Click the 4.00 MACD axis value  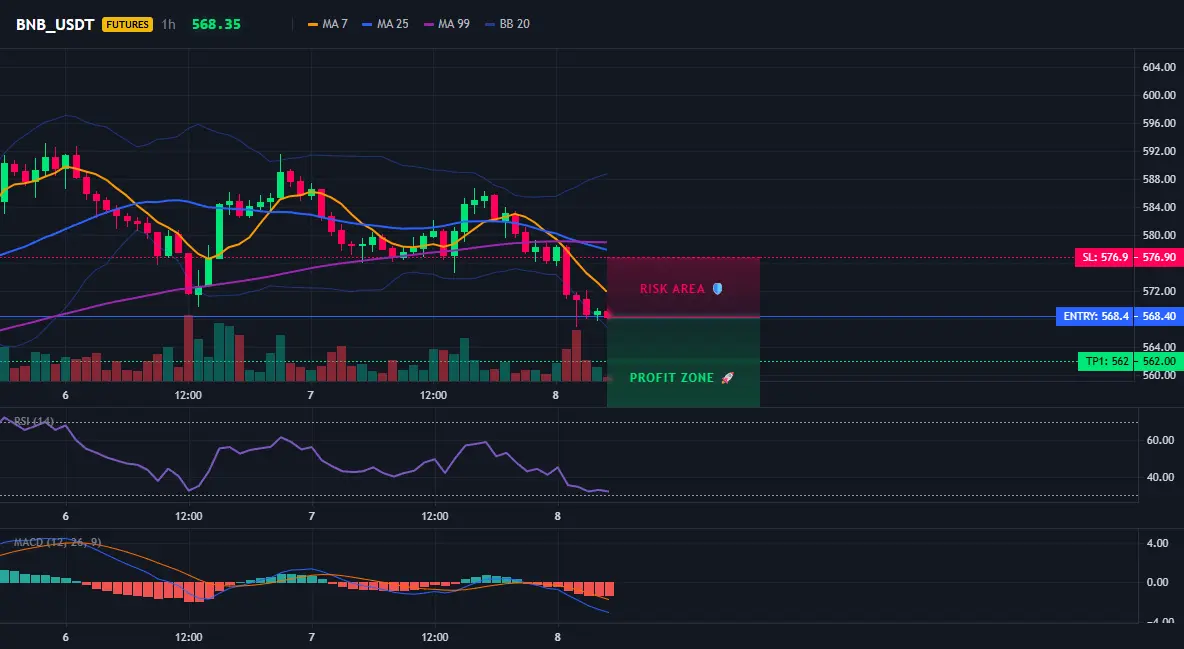pyautogui.click(x=1158, y=543)
